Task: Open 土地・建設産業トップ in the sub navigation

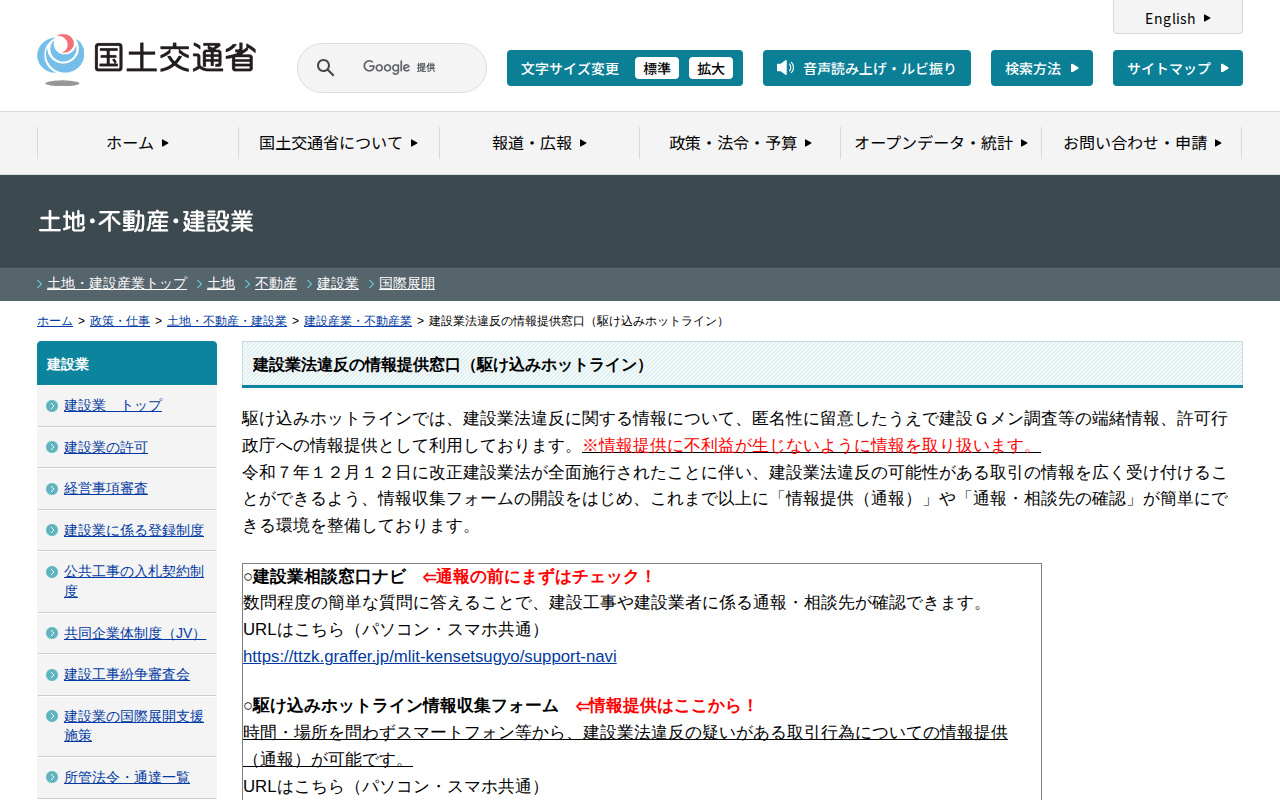Action: pos(117,283)
